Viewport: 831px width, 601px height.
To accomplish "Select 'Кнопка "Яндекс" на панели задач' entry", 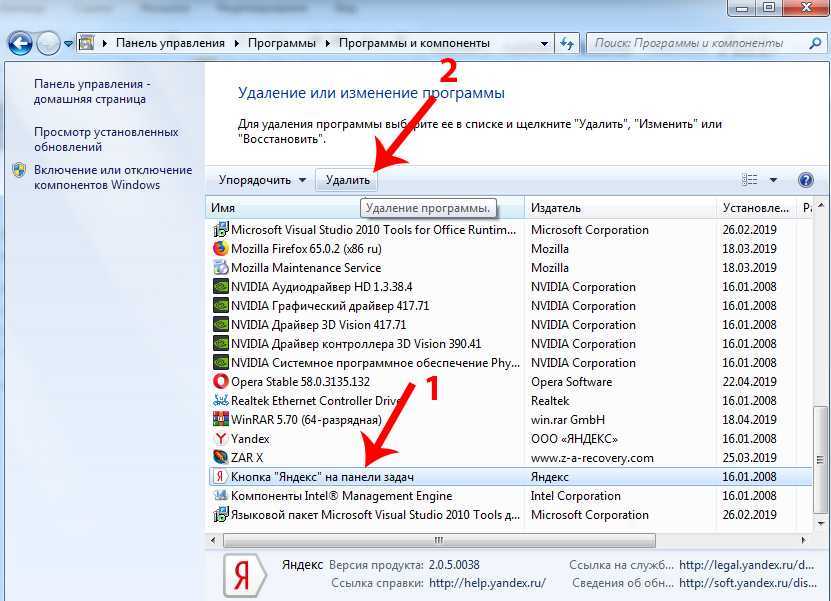I will coord(322,476).
